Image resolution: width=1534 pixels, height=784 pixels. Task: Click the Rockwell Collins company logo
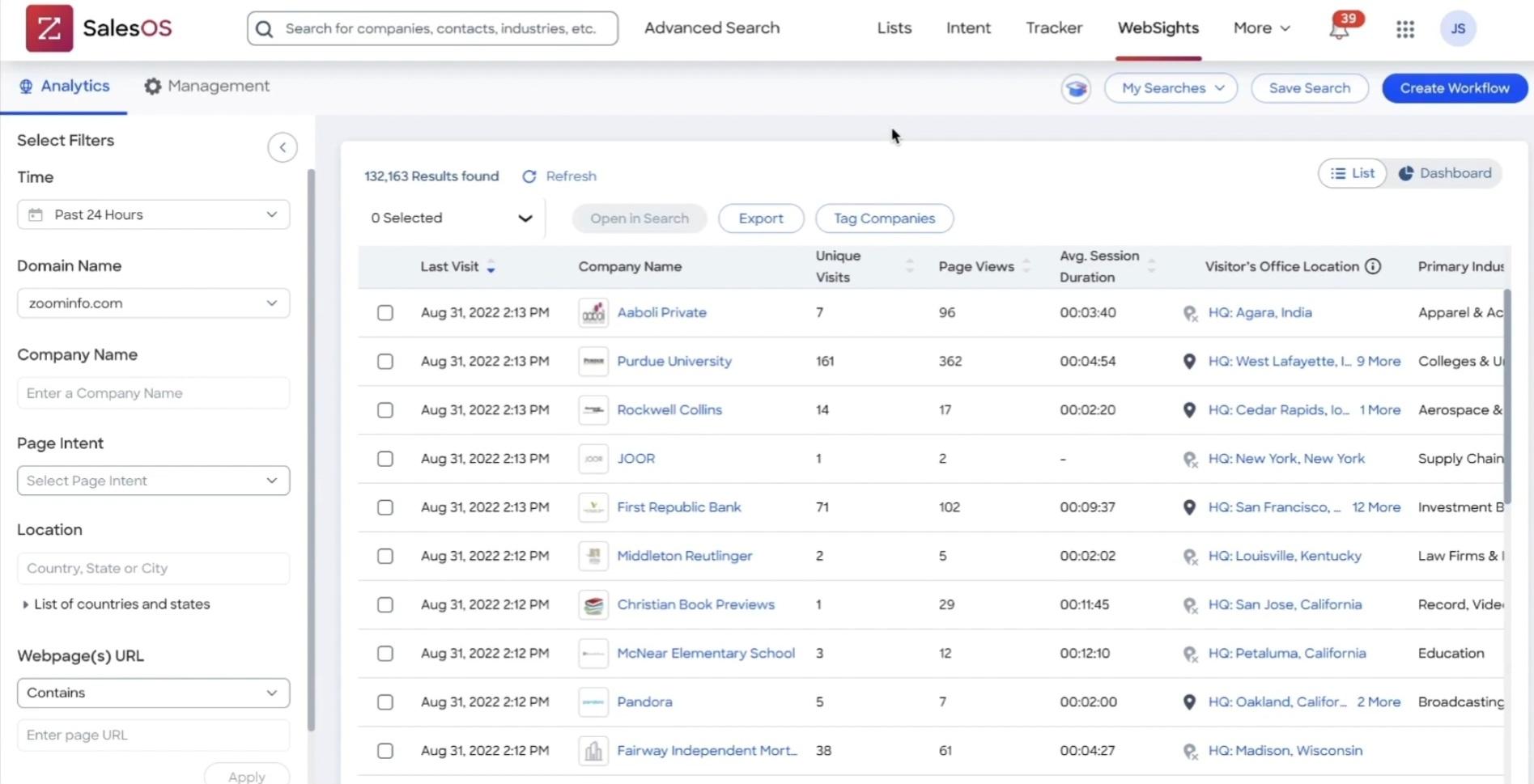(x=593, y=409)
